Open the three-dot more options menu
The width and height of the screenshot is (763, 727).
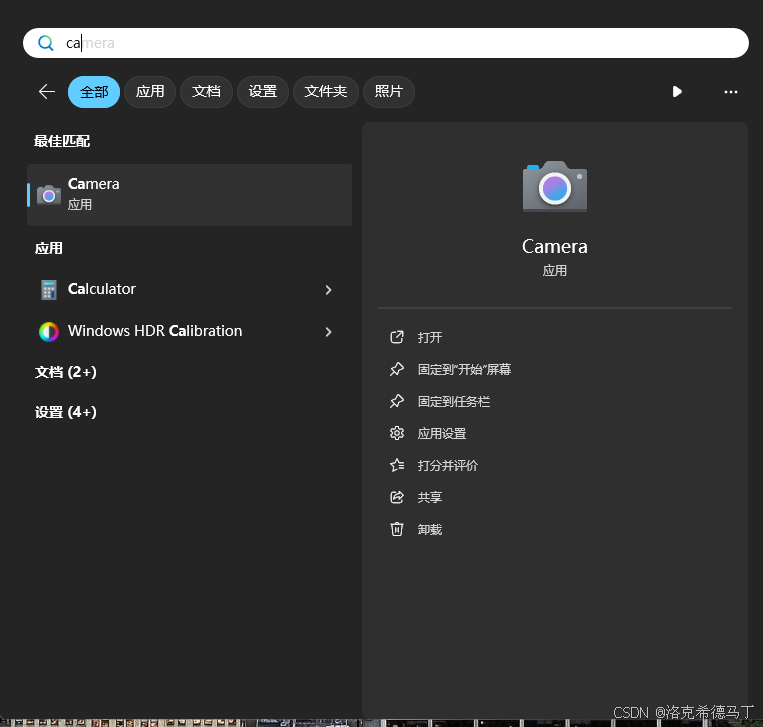[730, 91]
